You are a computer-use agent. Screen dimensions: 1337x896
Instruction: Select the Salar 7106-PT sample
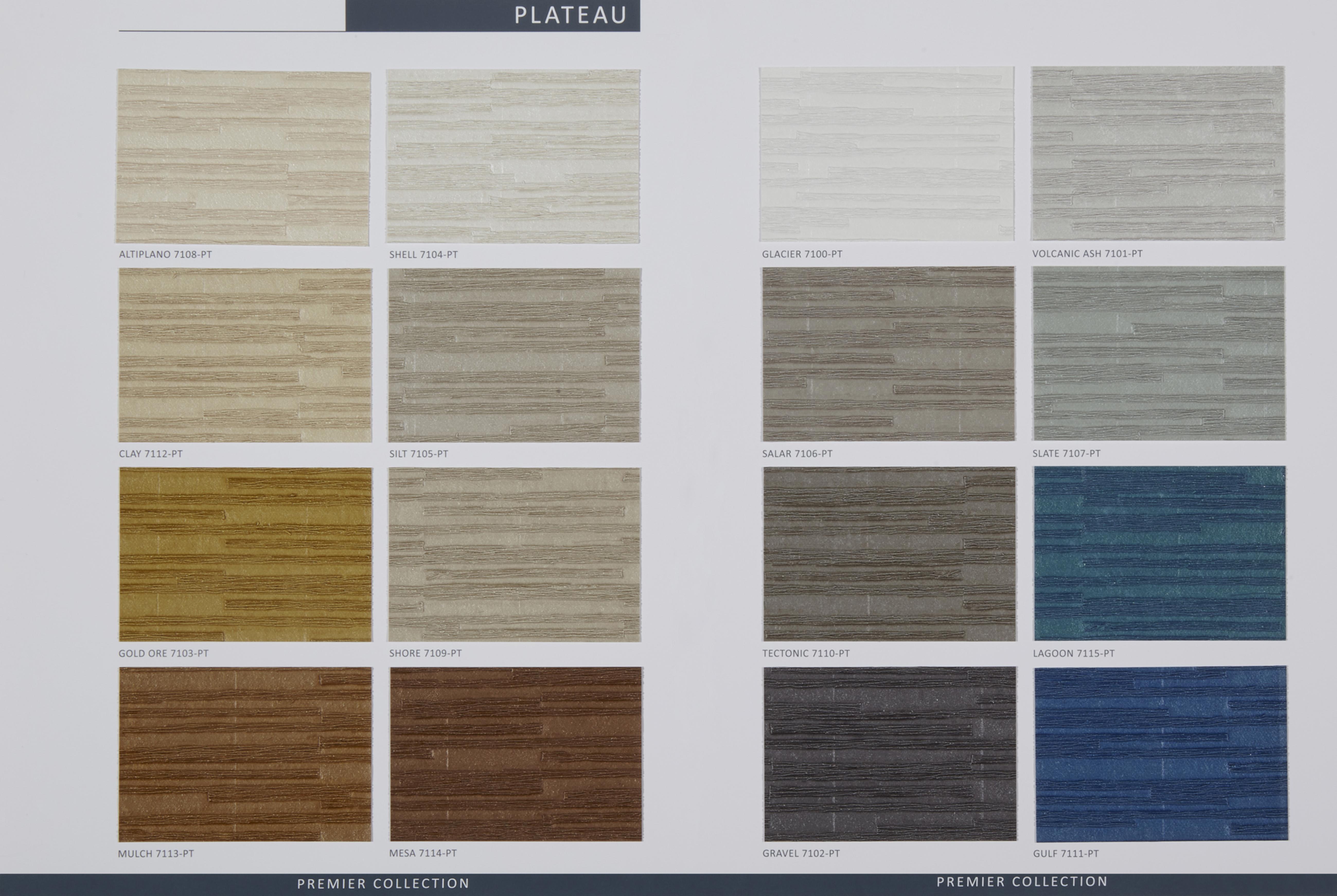coord(888,353)
